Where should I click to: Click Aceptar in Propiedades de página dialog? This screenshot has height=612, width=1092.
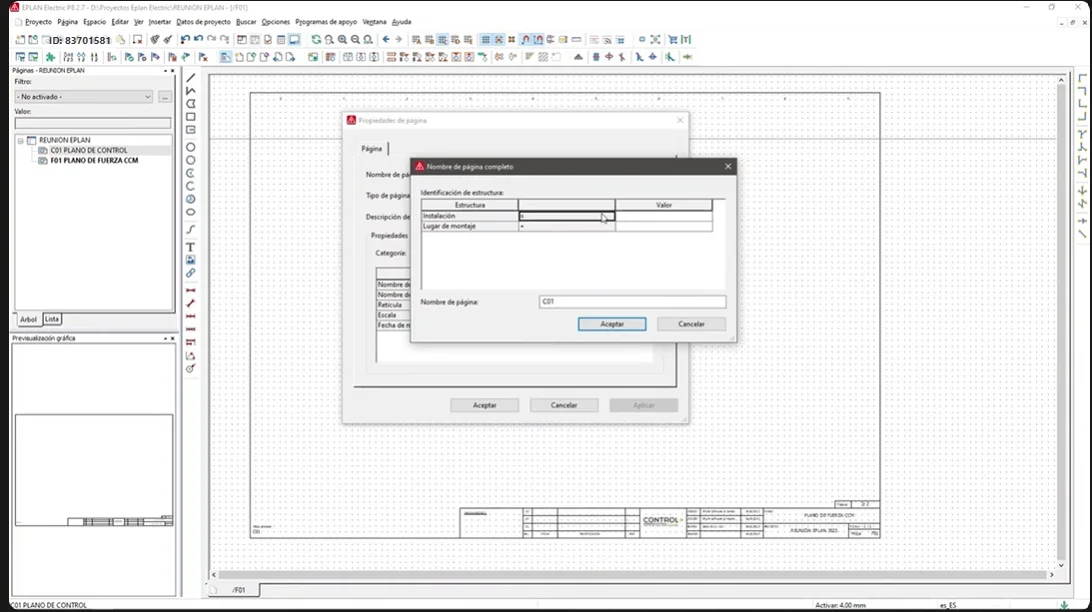click(x=485, y=405)
